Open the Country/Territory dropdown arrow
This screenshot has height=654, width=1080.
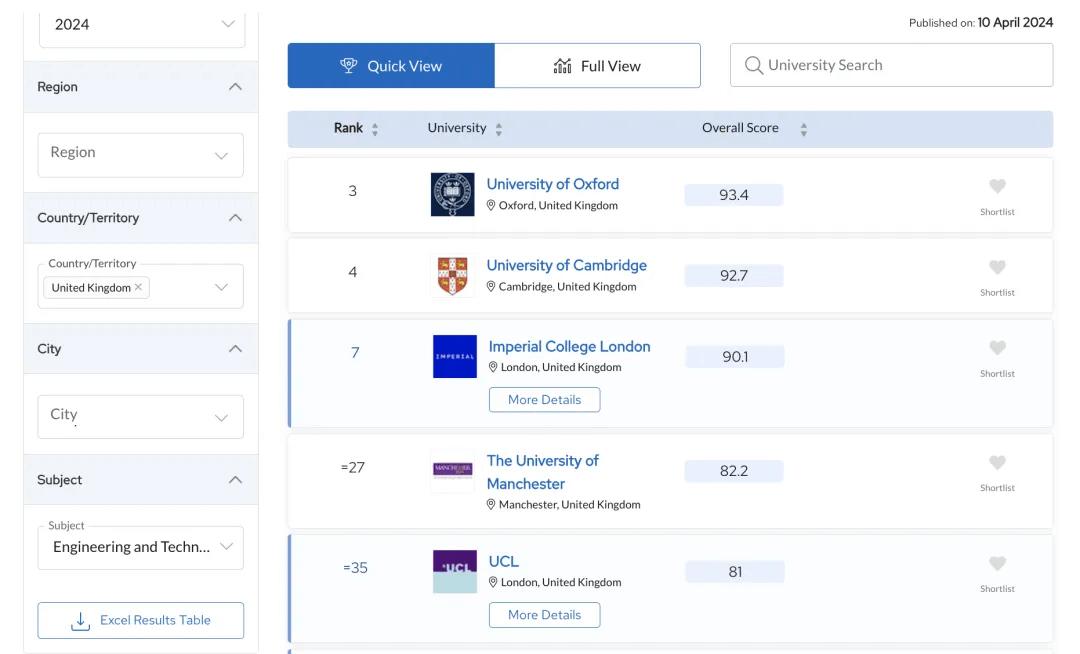[221, 287]
